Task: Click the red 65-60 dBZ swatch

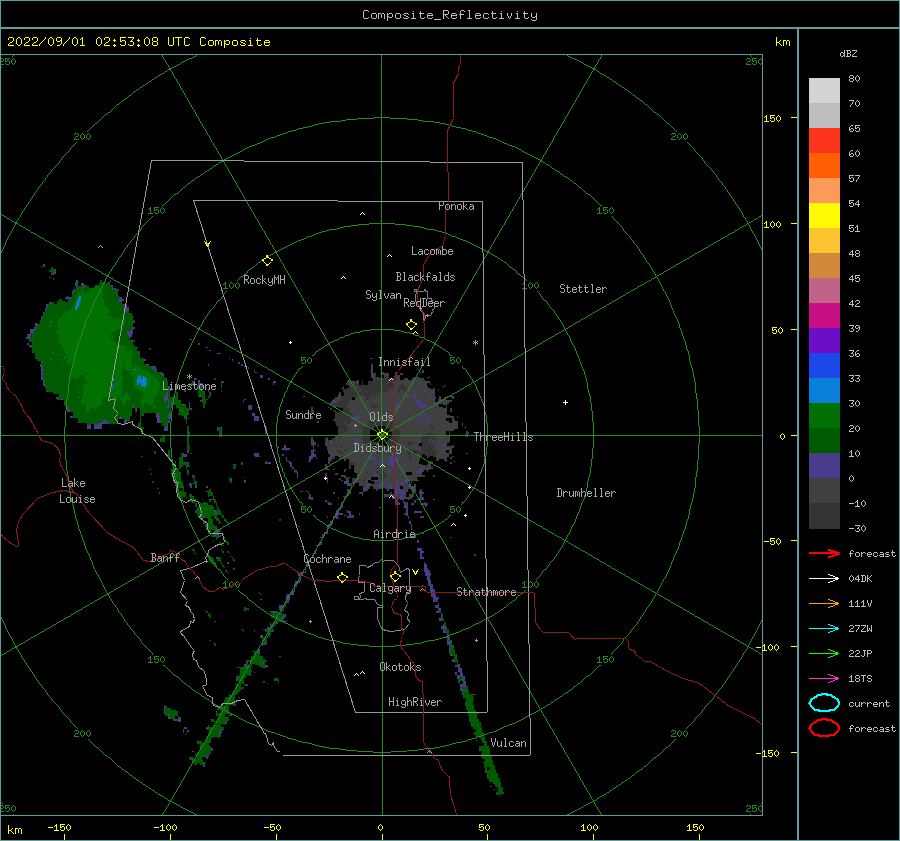Action: click(x=824, y=141)
